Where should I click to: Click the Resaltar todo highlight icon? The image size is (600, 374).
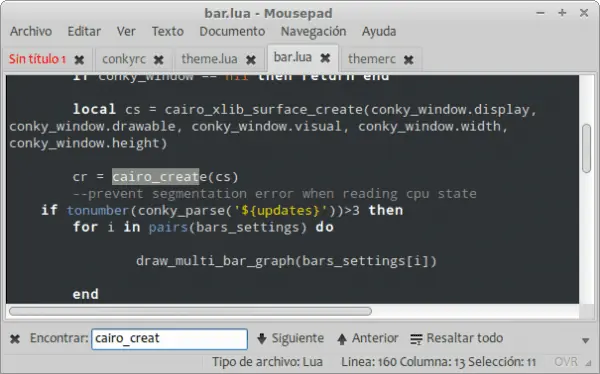[x=416, y=339]
